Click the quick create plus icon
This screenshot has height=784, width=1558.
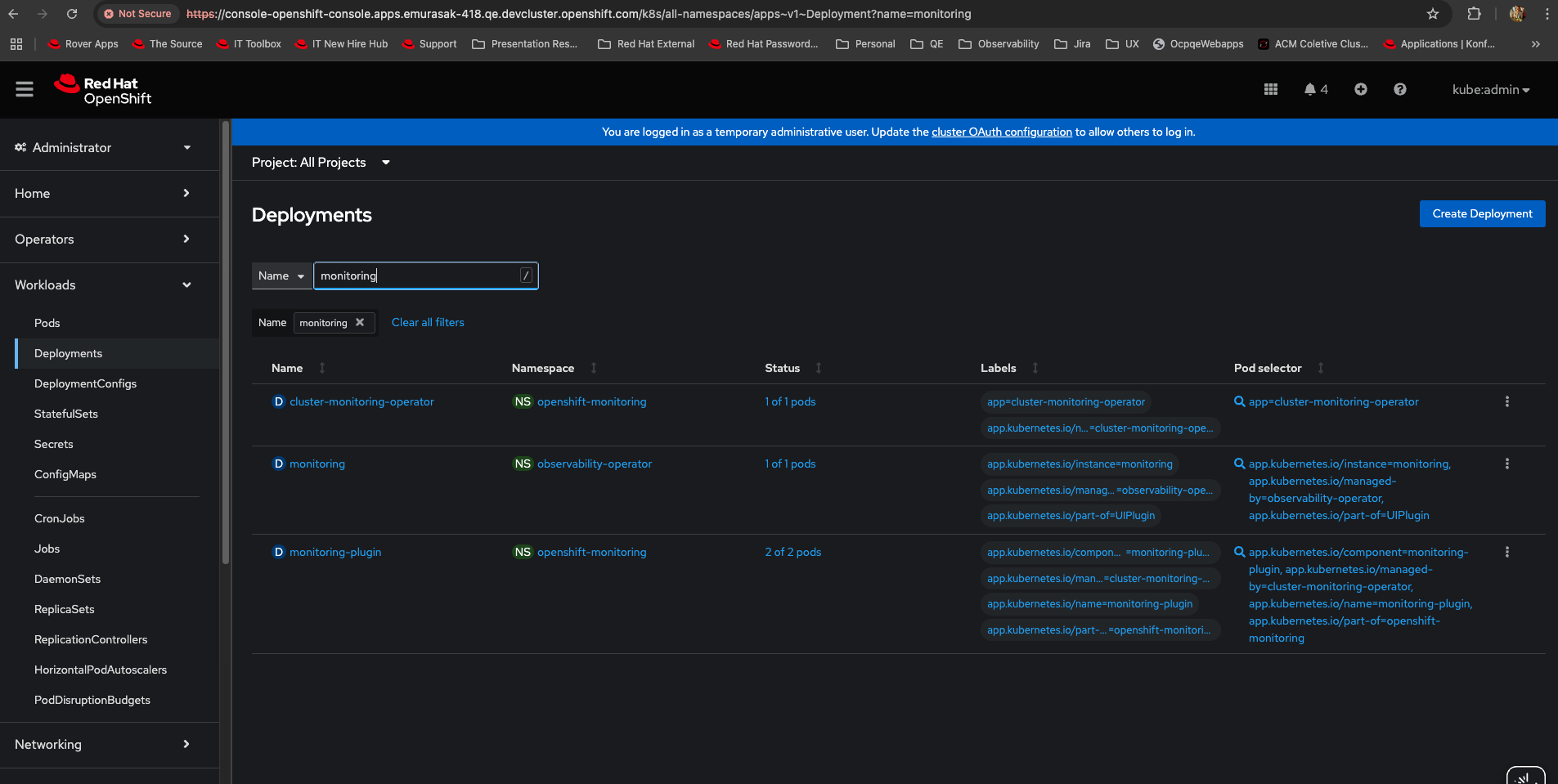coord(1360,90)
